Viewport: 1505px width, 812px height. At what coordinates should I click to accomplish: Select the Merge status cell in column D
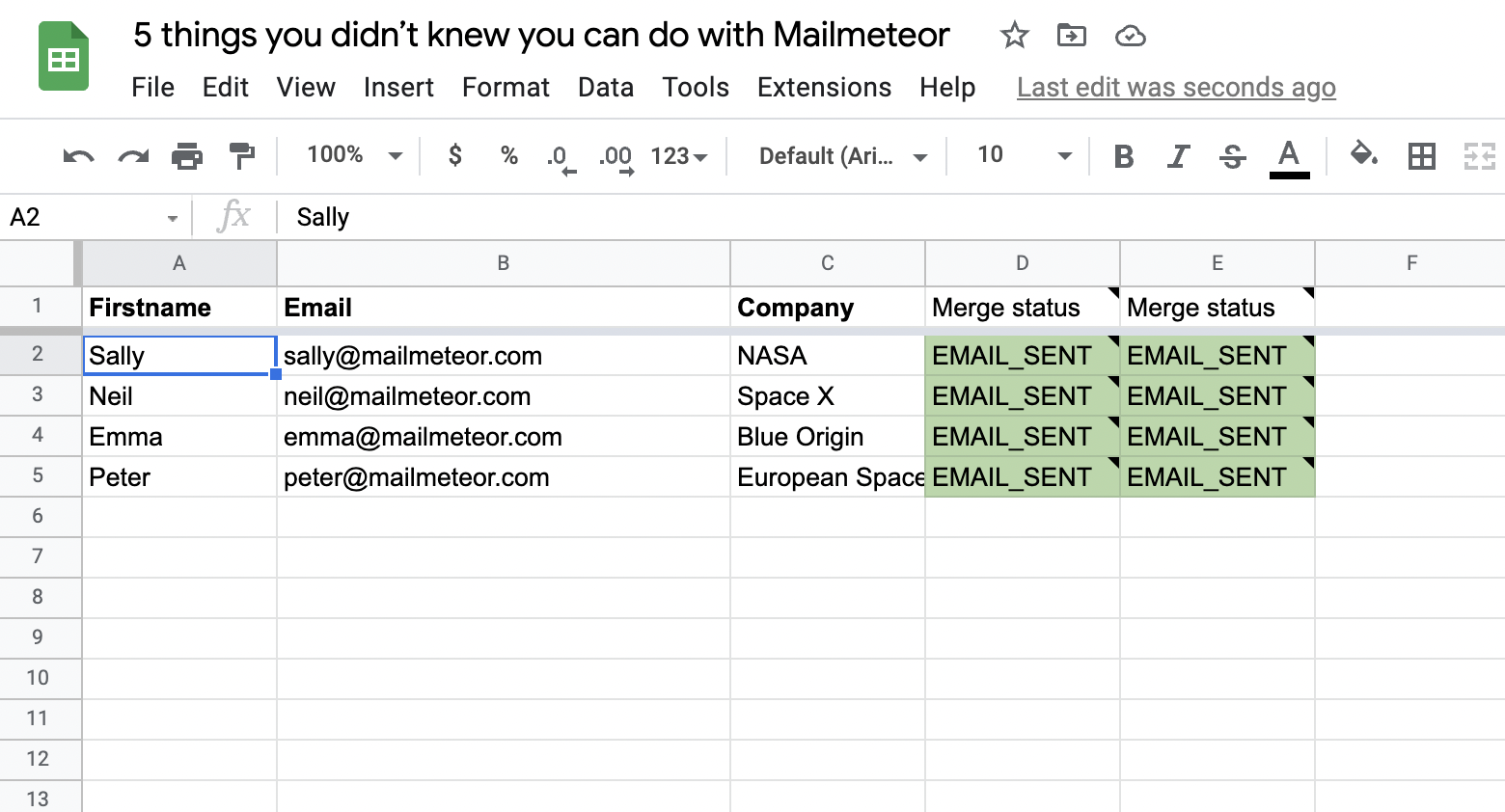click(1023, 308)
